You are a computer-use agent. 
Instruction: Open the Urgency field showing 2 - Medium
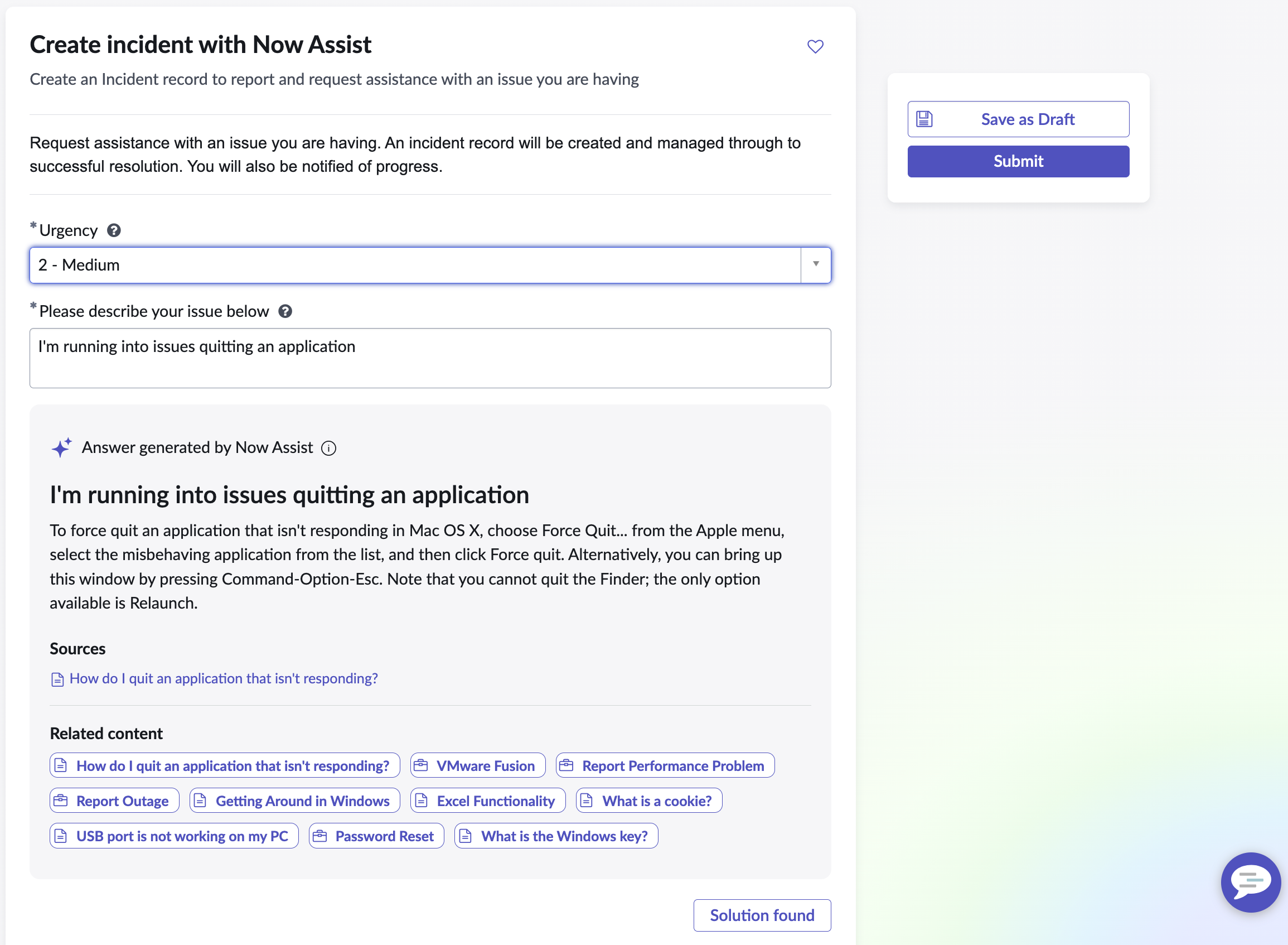pyautogui.click(x=430, y=265)
